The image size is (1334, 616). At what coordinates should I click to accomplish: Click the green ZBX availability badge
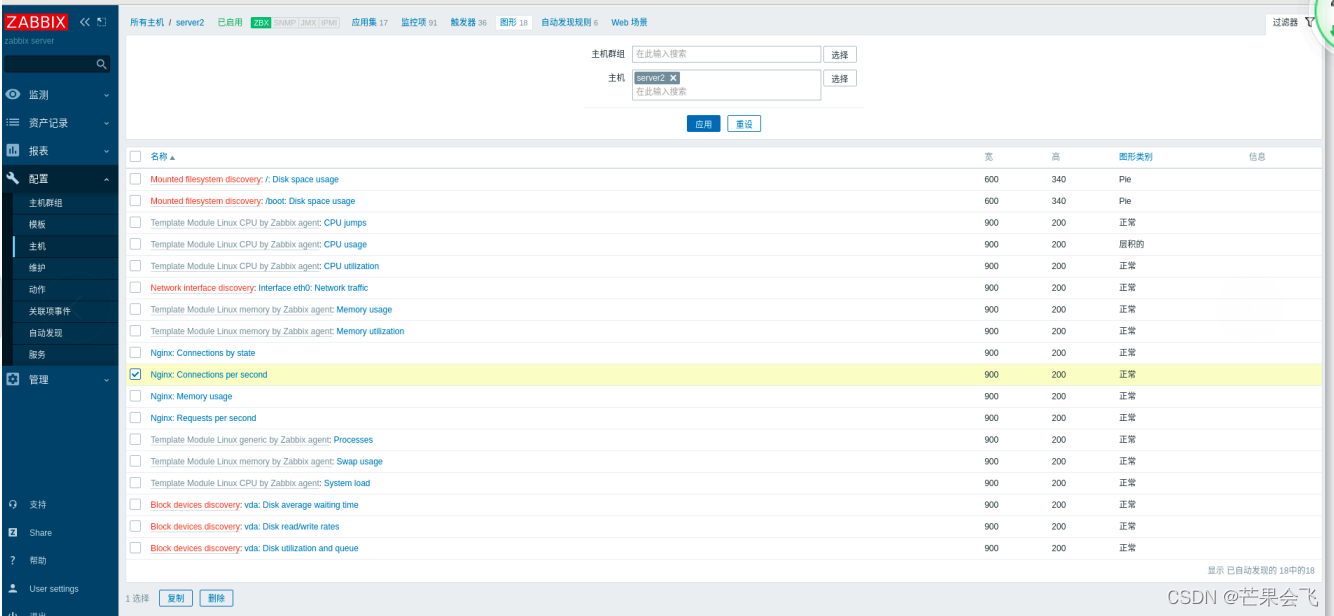click(261, 22)
